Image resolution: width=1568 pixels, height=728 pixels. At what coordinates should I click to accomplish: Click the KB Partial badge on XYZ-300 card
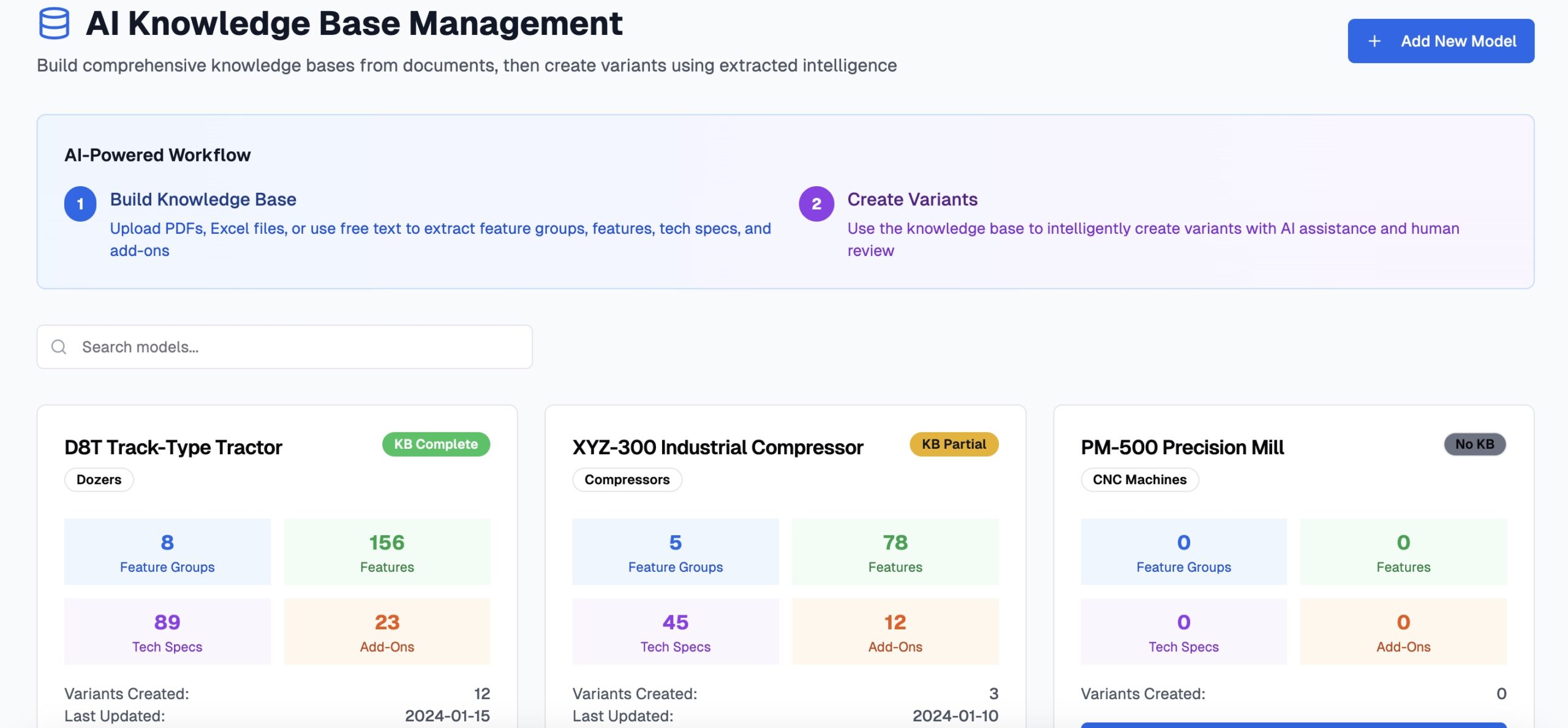(954, 445)
